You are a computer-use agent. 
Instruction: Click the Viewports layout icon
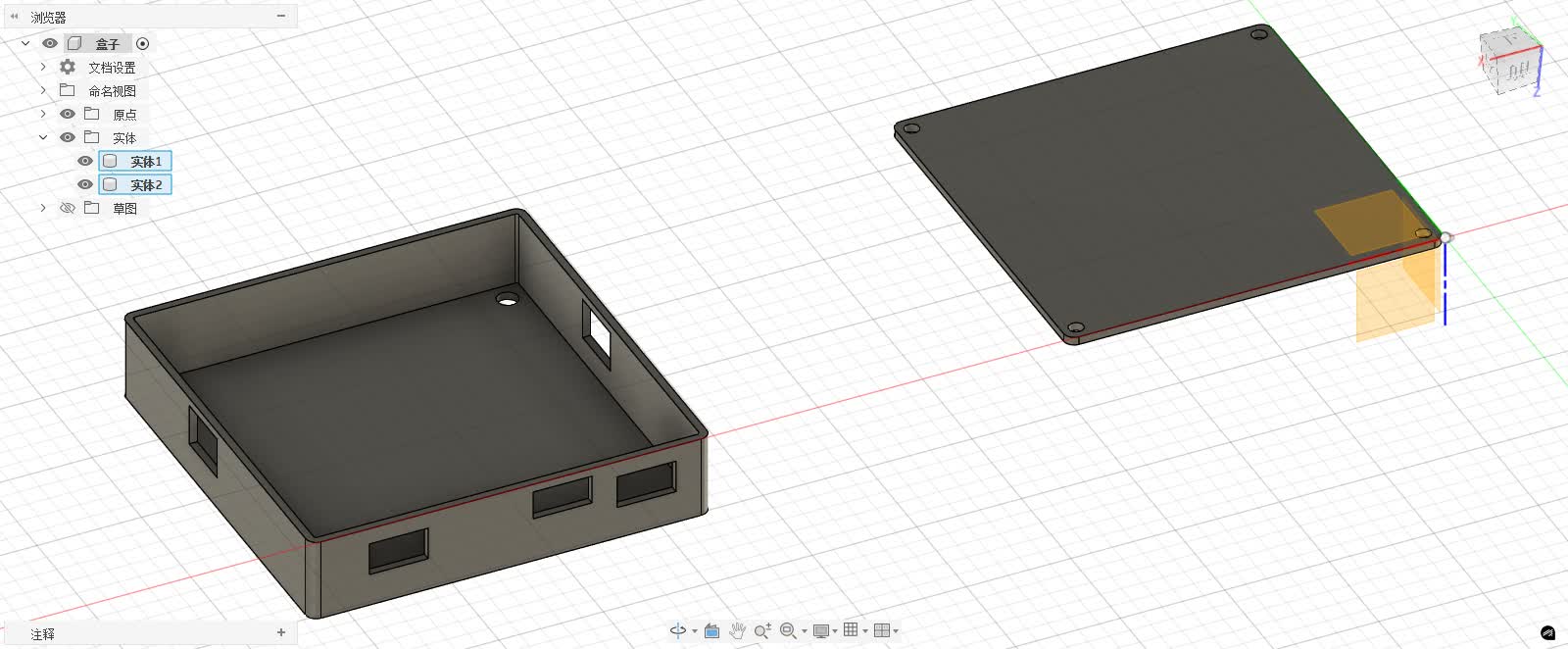(x=881, y=630)
